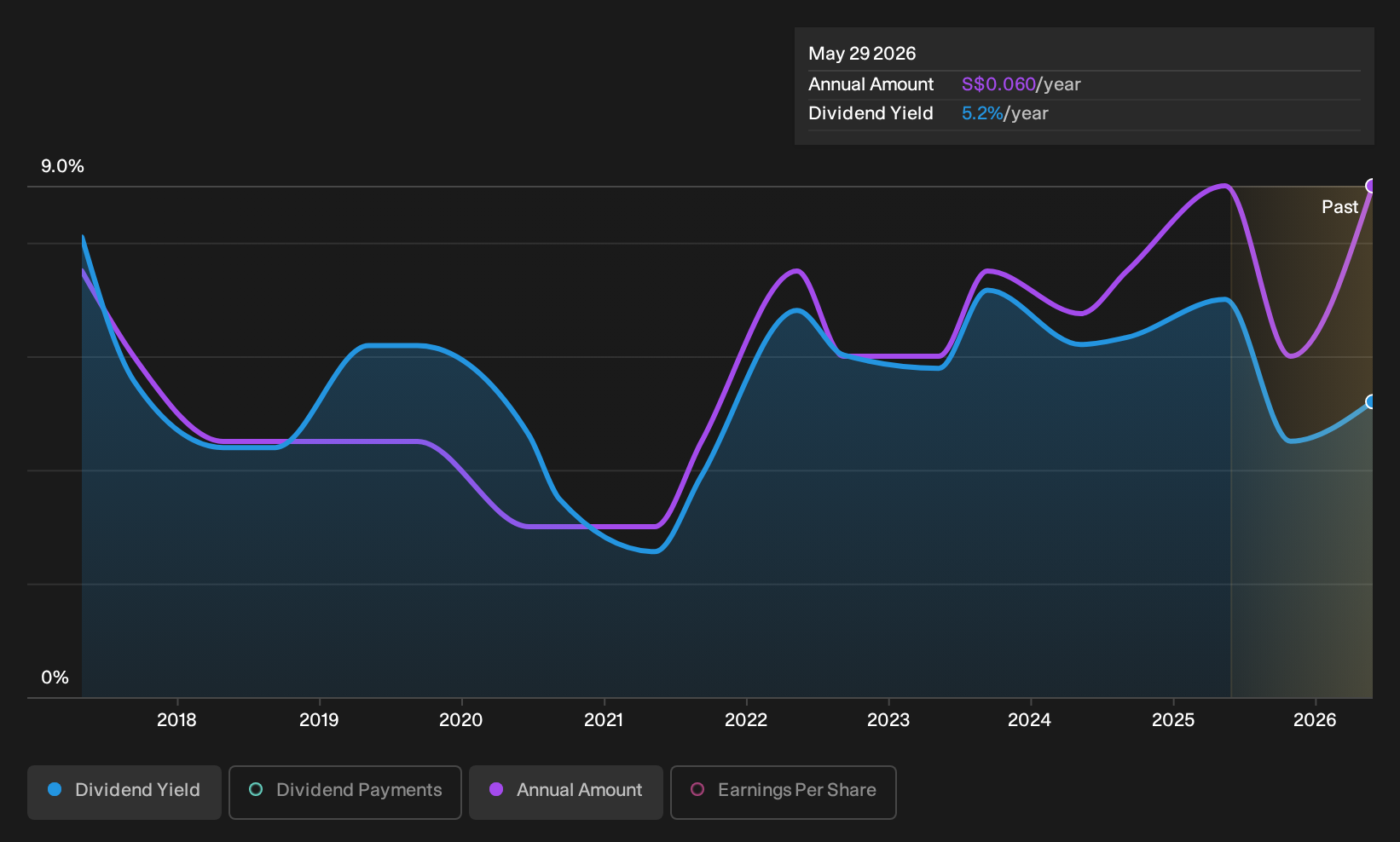Toggle the Annual Amount series
This screenshot has width=1400, height=842.
click(x=566, y=792)
